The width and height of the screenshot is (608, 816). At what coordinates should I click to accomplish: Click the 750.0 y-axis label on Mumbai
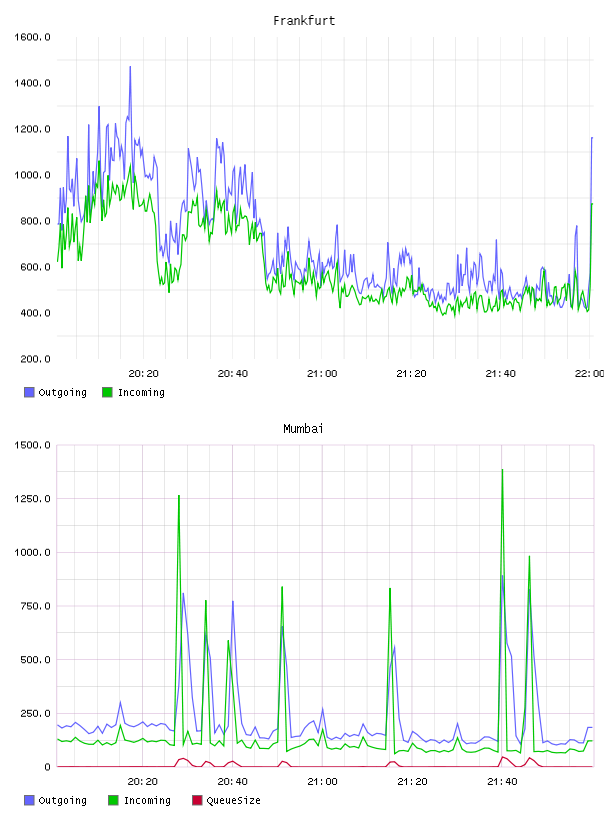click(35, 606)
